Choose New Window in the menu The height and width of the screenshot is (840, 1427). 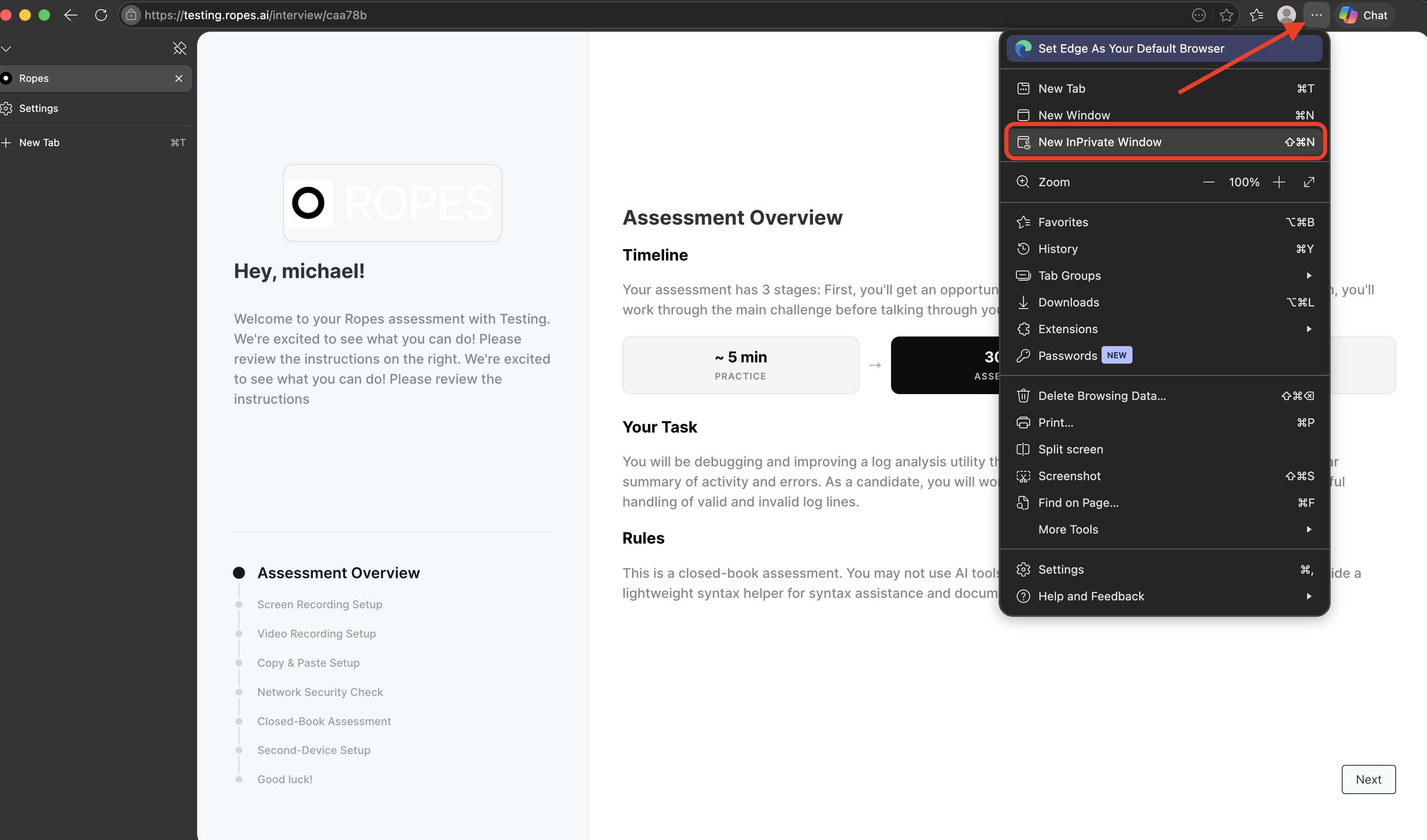click(1164, 115)
